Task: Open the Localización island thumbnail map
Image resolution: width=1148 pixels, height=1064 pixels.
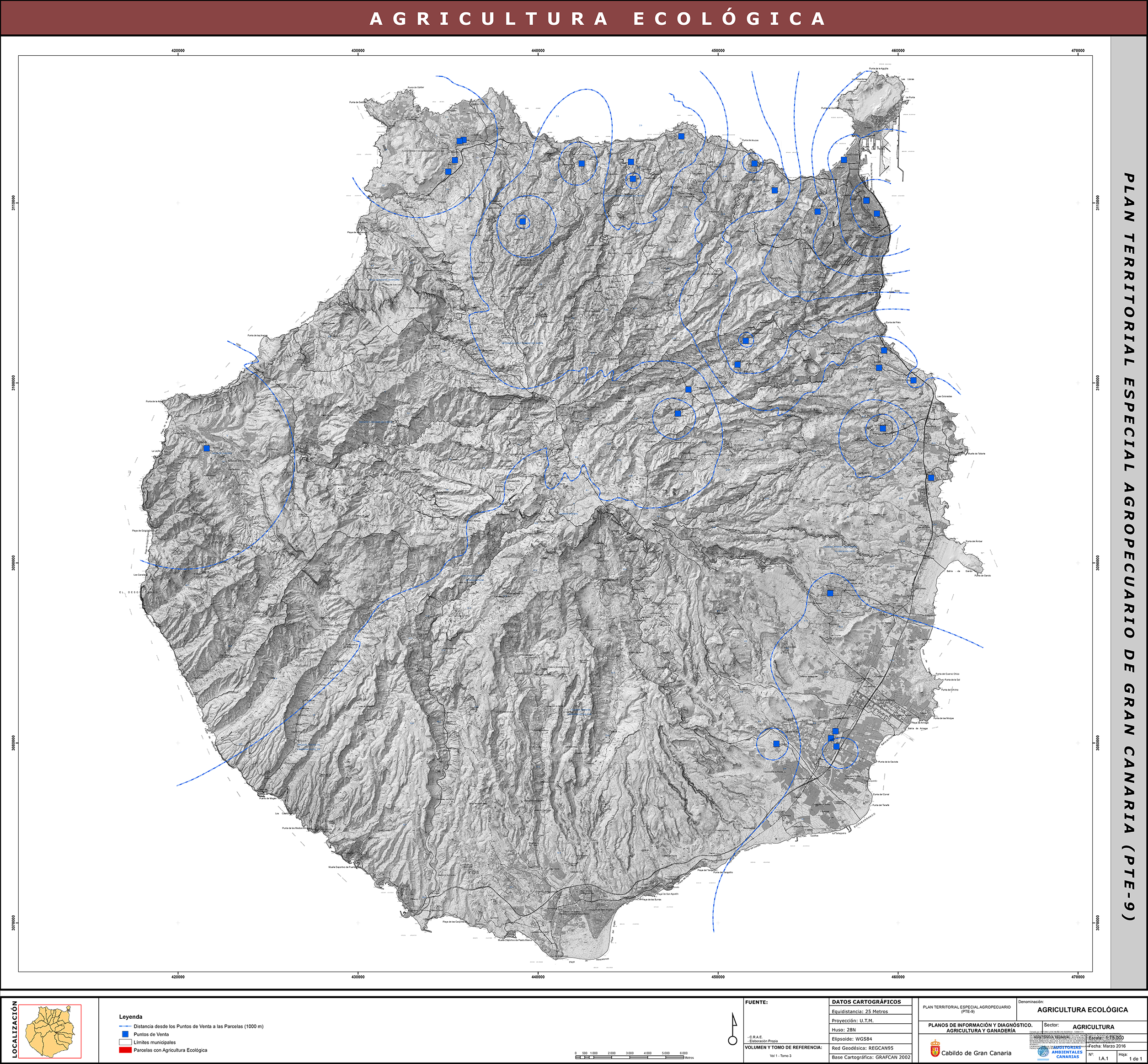Action: tap(49, 1031)
